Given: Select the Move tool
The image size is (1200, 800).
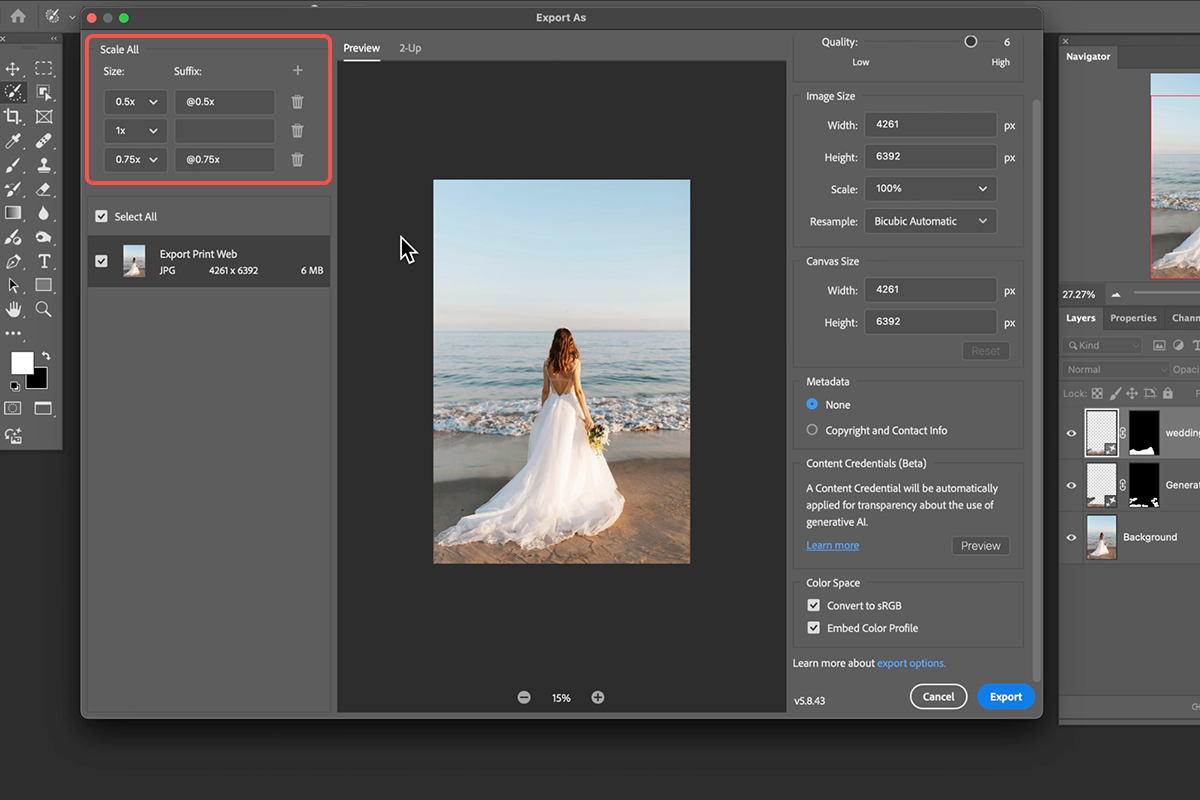Looking at the screenshot, I should tap(14, 68).
